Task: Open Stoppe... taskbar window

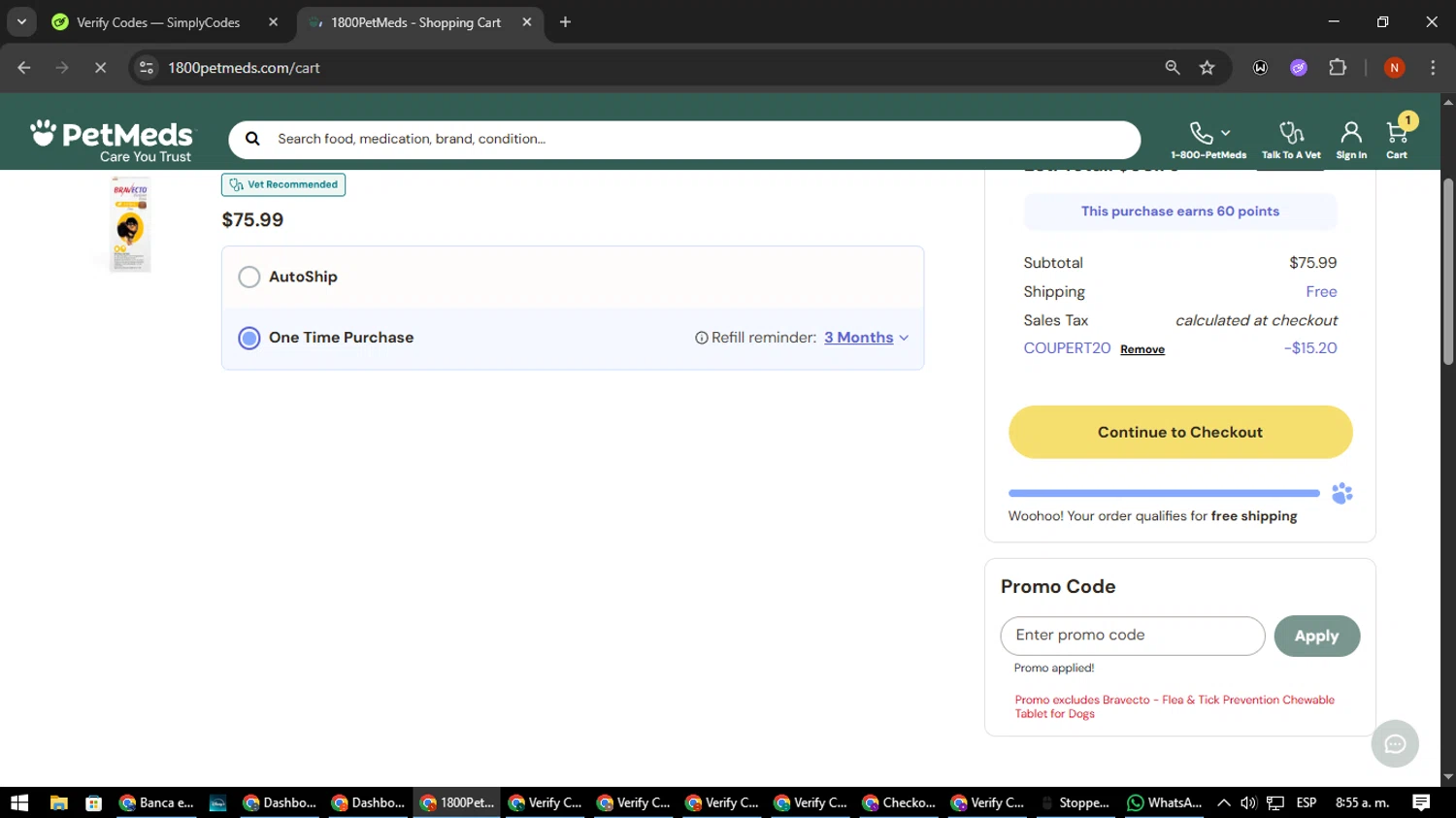Action: [x=1075, y=802]
